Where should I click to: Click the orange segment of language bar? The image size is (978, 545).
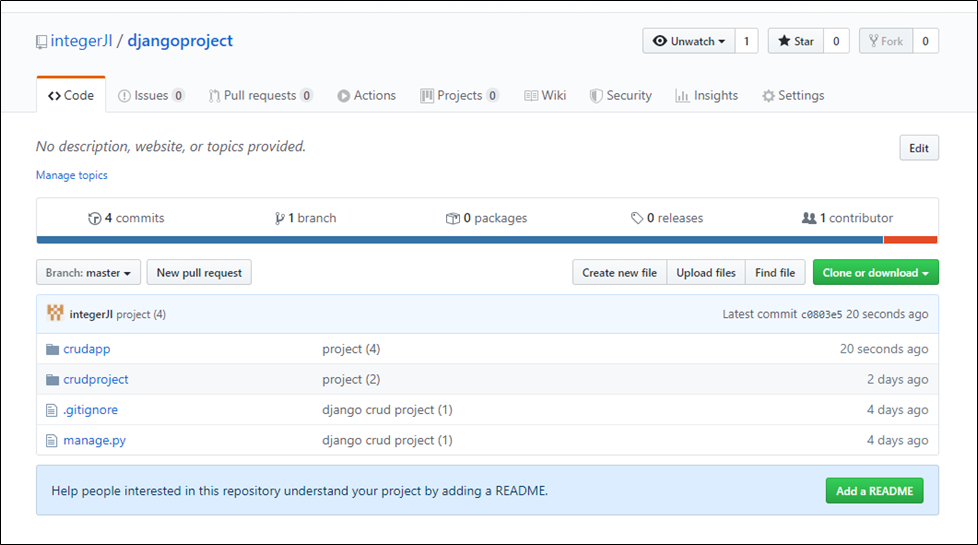point(911,240)
